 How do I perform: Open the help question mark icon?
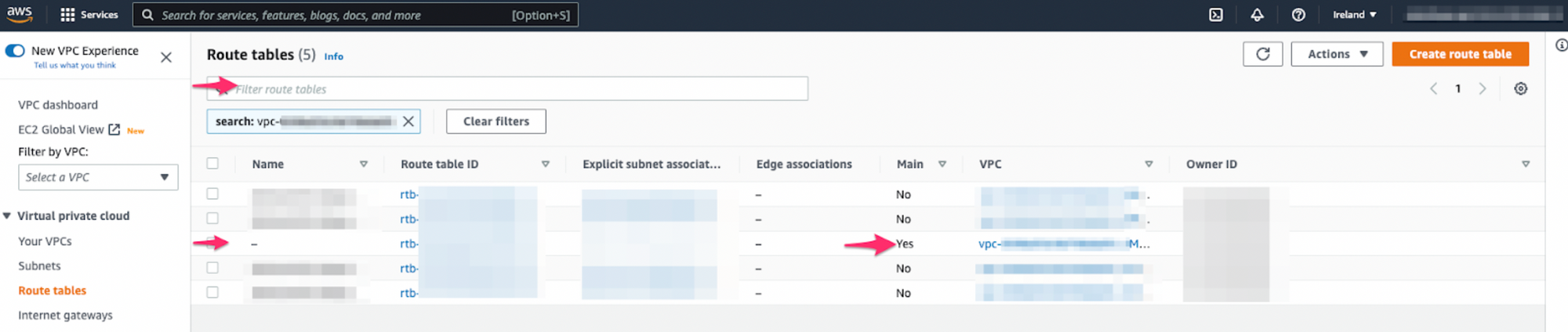point(1298,15)
